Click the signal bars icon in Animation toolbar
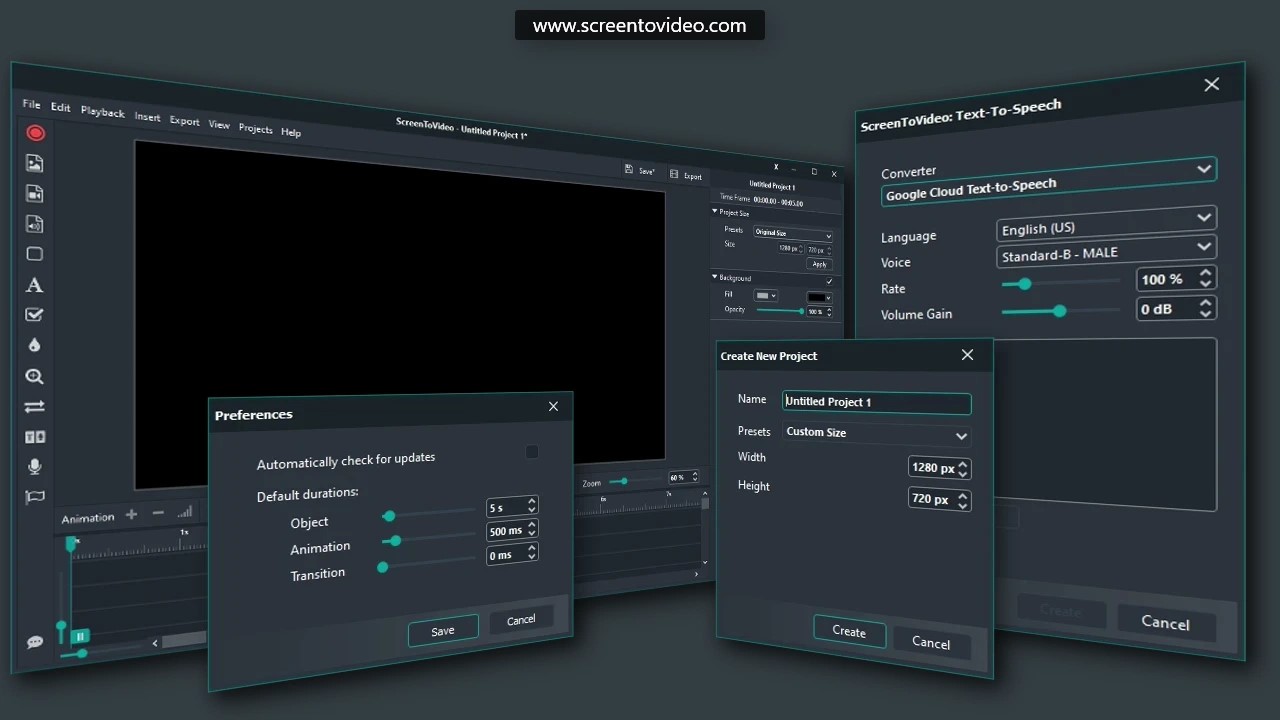This screenshot has width=1280, height=720. coord(184,511)
